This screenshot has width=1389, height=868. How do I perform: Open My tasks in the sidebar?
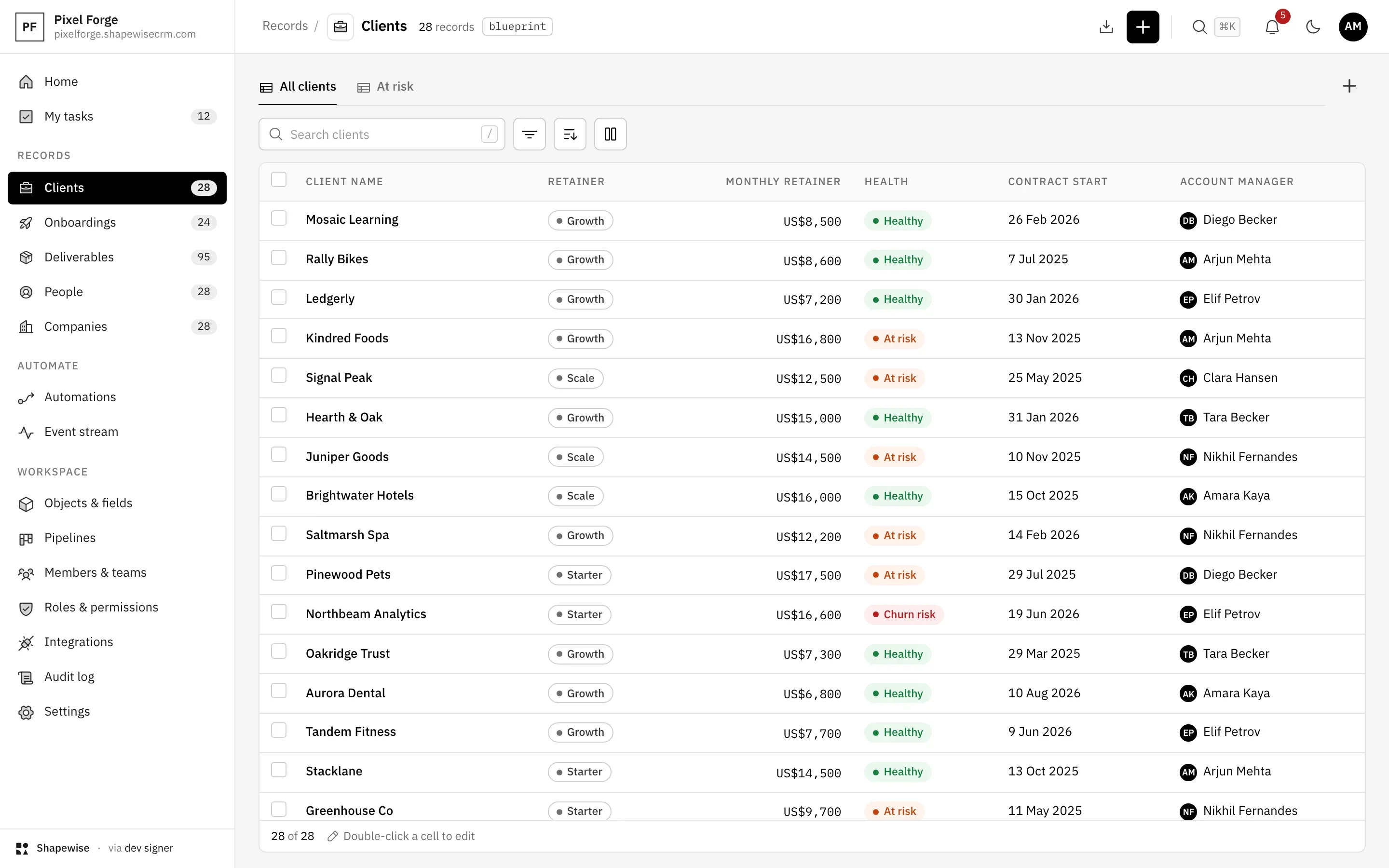(x=117, y=117)
